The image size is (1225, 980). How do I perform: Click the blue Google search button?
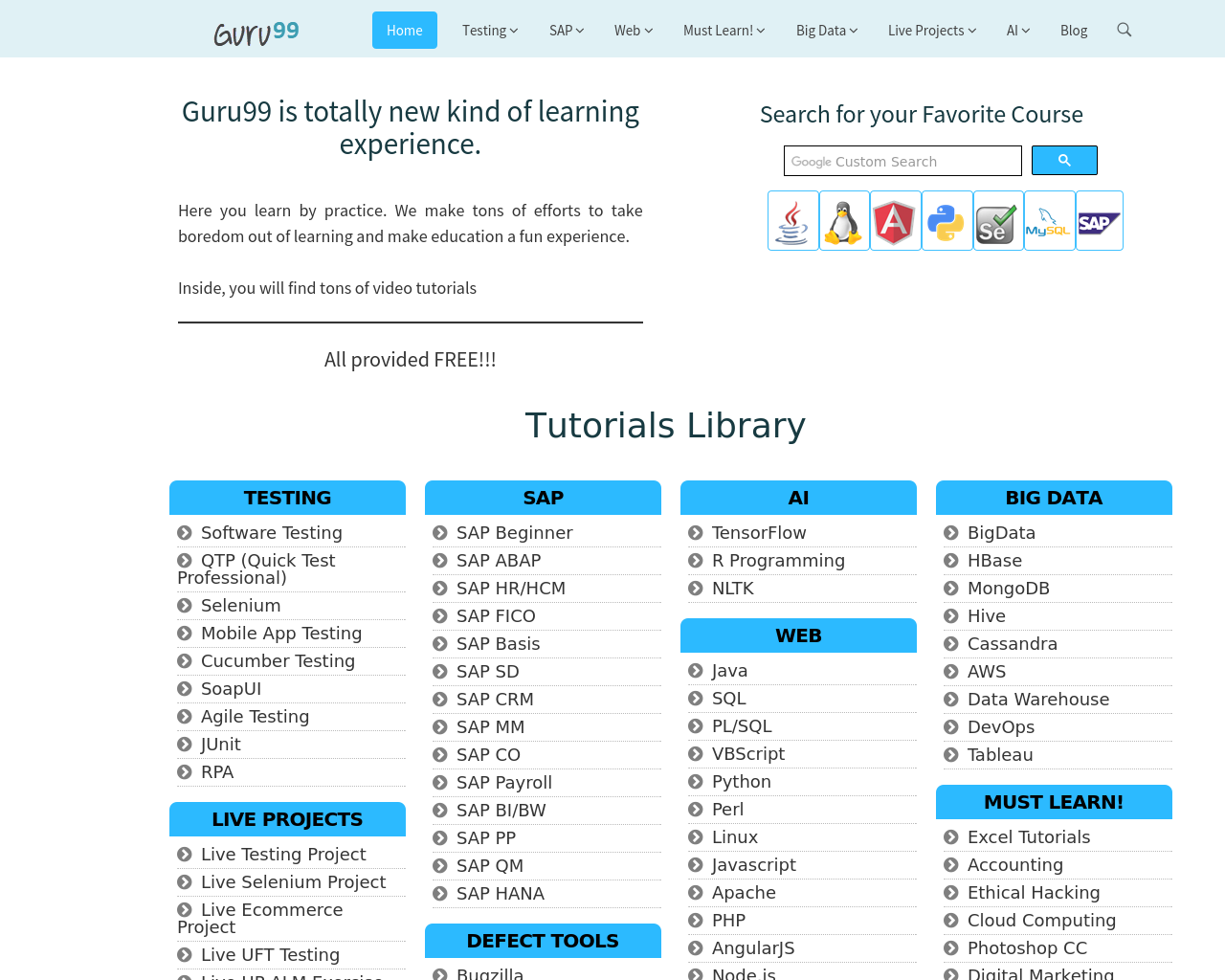[x=1064, y=161]
